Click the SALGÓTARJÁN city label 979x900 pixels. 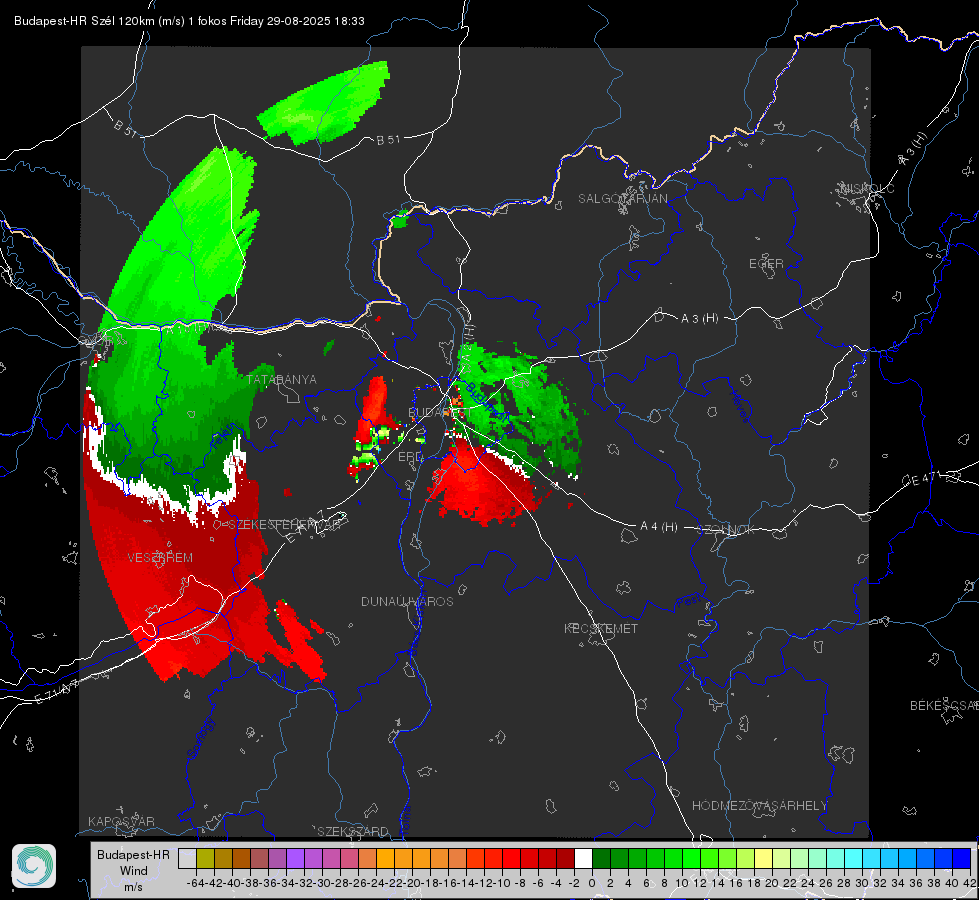click(x=622, y=199)
